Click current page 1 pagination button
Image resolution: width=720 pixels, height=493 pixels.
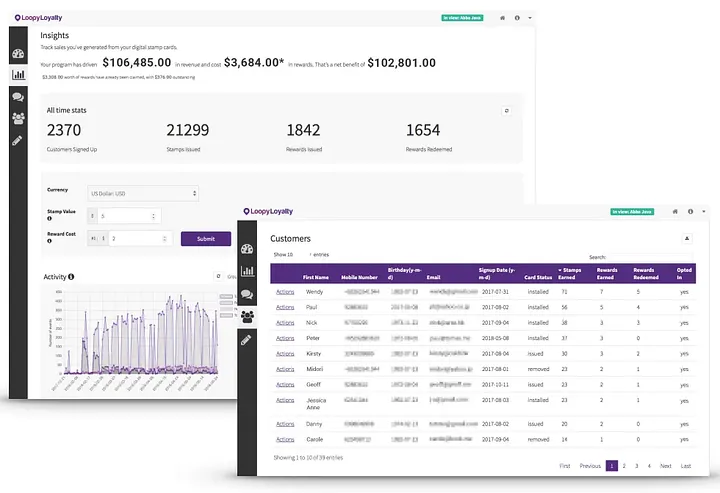click(x=612, y=466)
